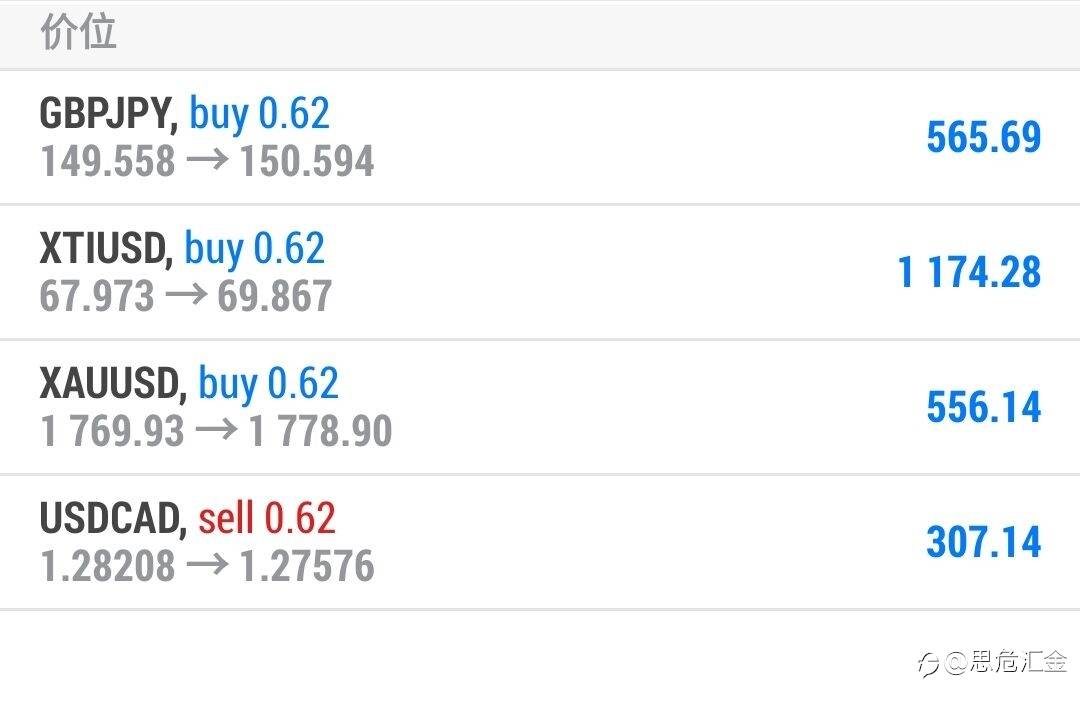Click the 1 174.28 profit value
This screenshot has height=707, width=1080.
[x=969, y=272]
